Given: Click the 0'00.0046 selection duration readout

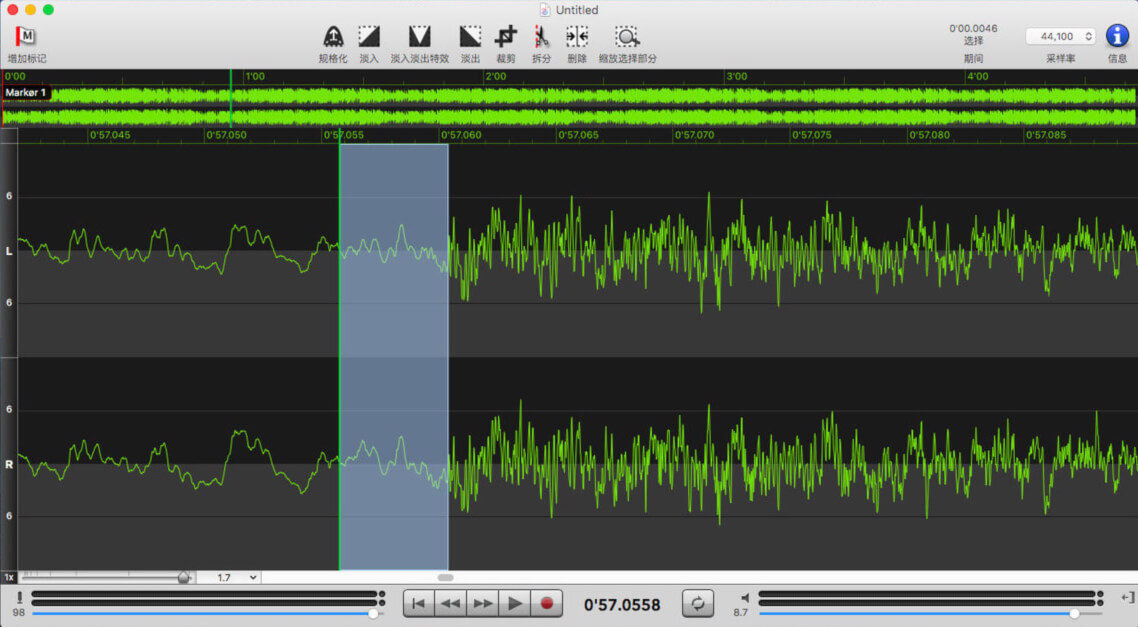Looking at the screenshot, I should click(x=973, y=28).
